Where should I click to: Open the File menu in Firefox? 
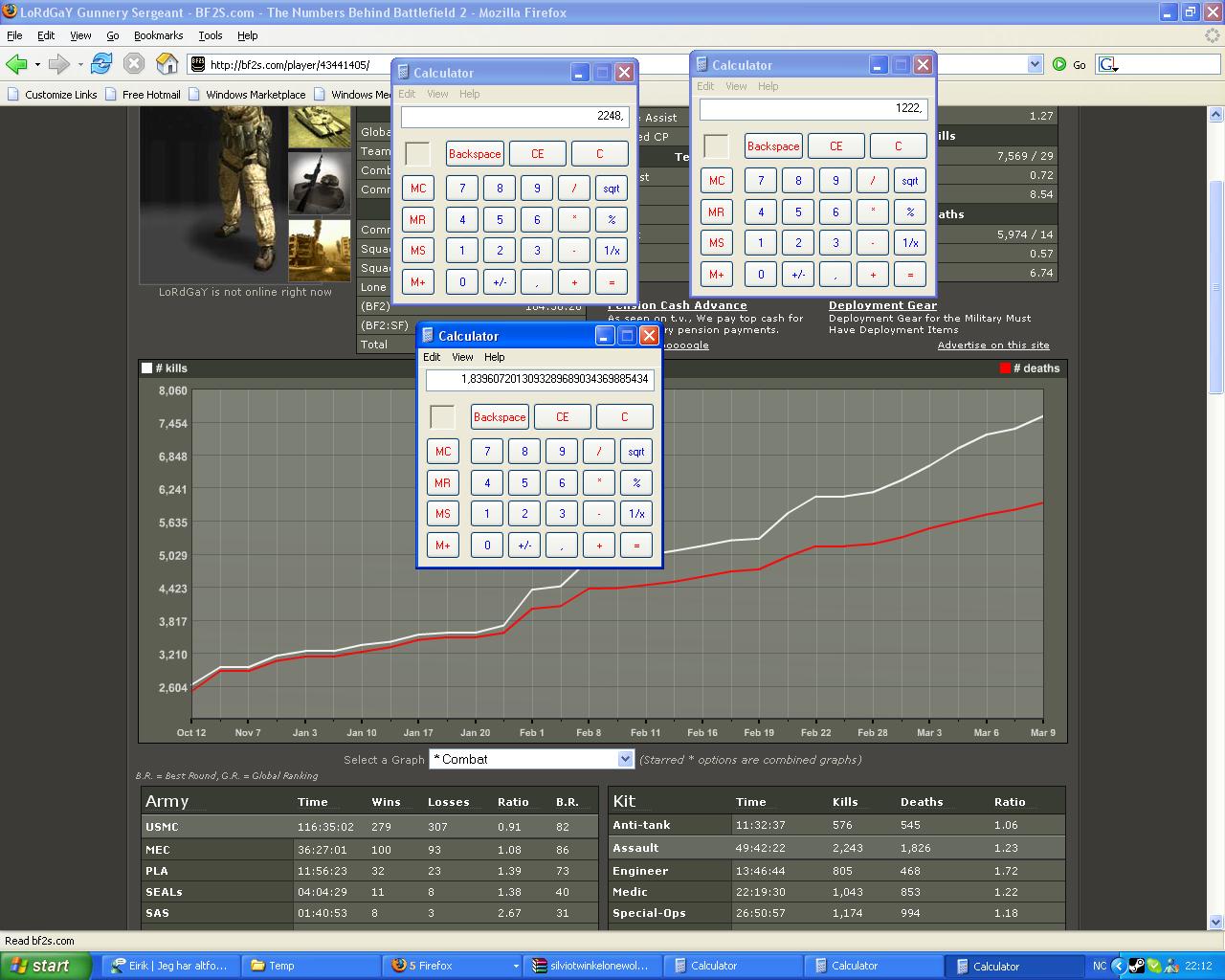coord(14,35)
